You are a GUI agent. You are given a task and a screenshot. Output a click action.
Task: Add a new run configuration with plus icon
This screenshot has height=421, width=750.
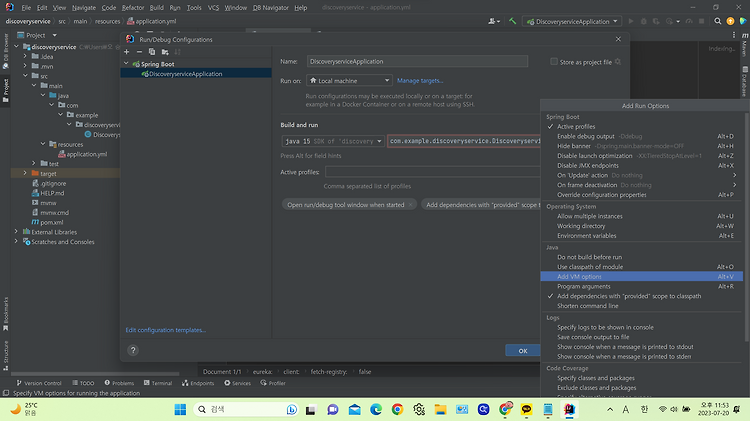click(127, 52)
